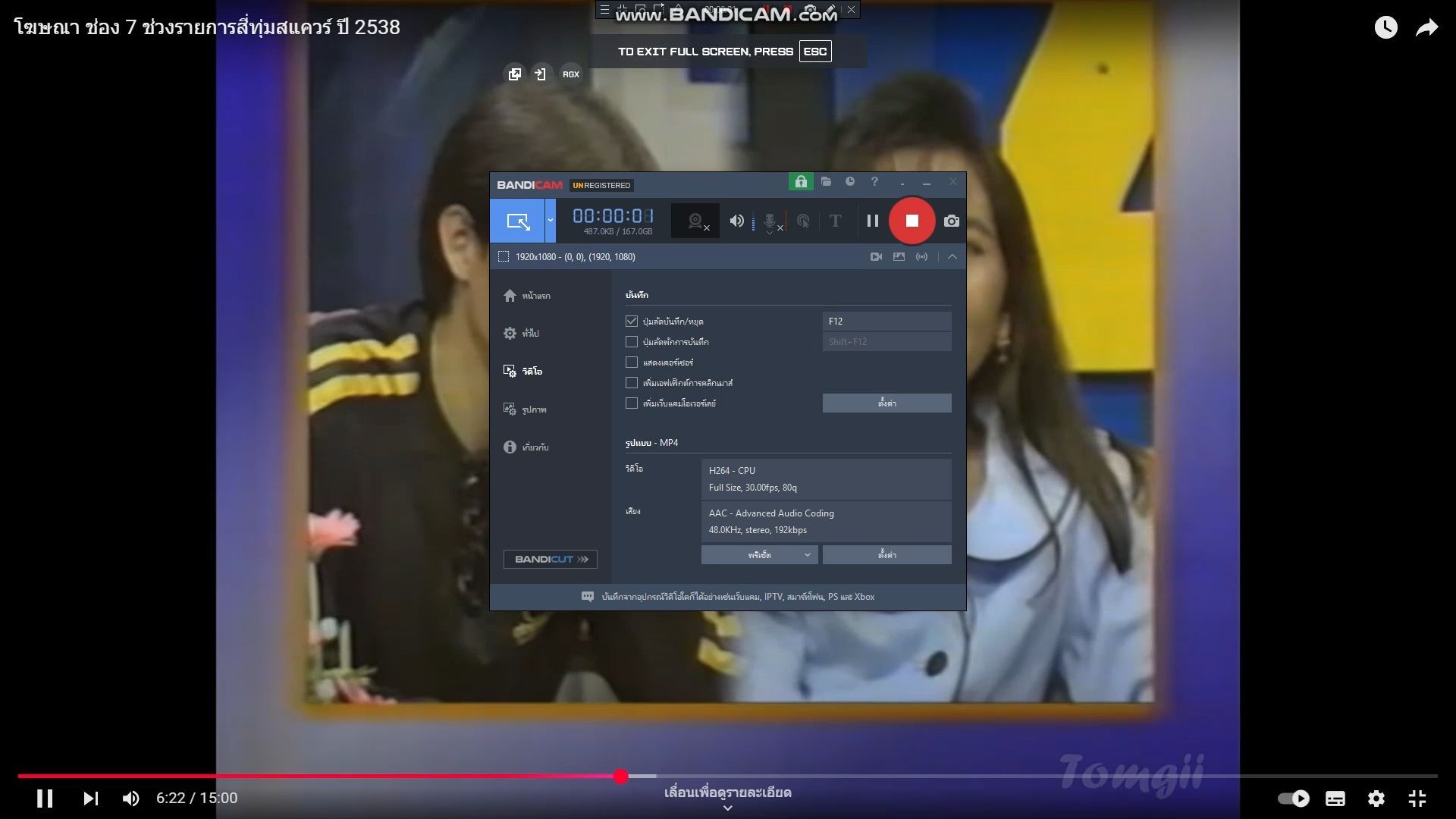Open the output folder icon
This screenshot has width=1456, height=819.
pos(826,182)
